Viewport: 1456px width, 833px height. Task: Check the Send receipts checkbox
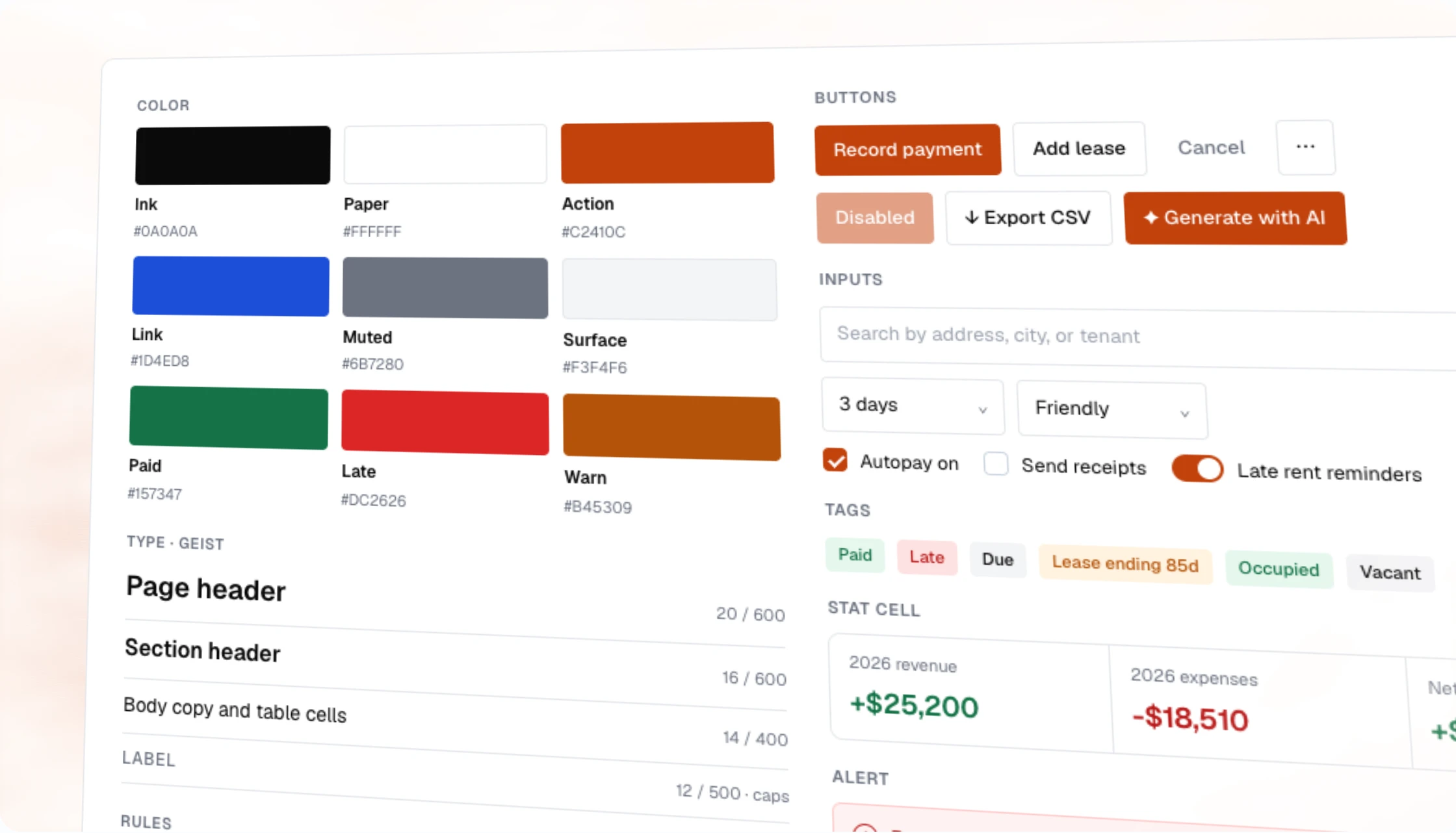996,464
